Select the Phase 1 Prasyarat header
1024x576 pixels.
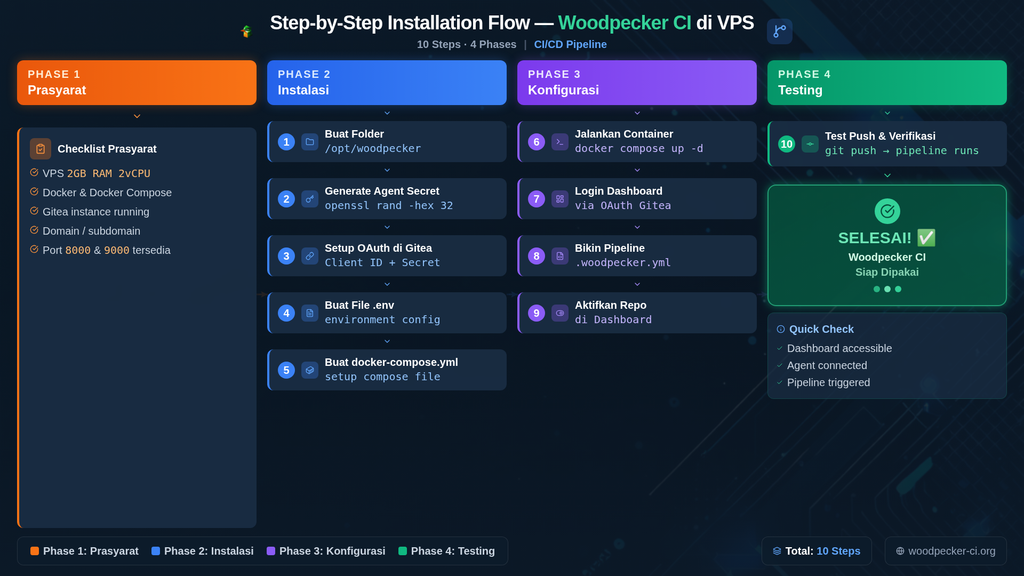click(136, 82)
